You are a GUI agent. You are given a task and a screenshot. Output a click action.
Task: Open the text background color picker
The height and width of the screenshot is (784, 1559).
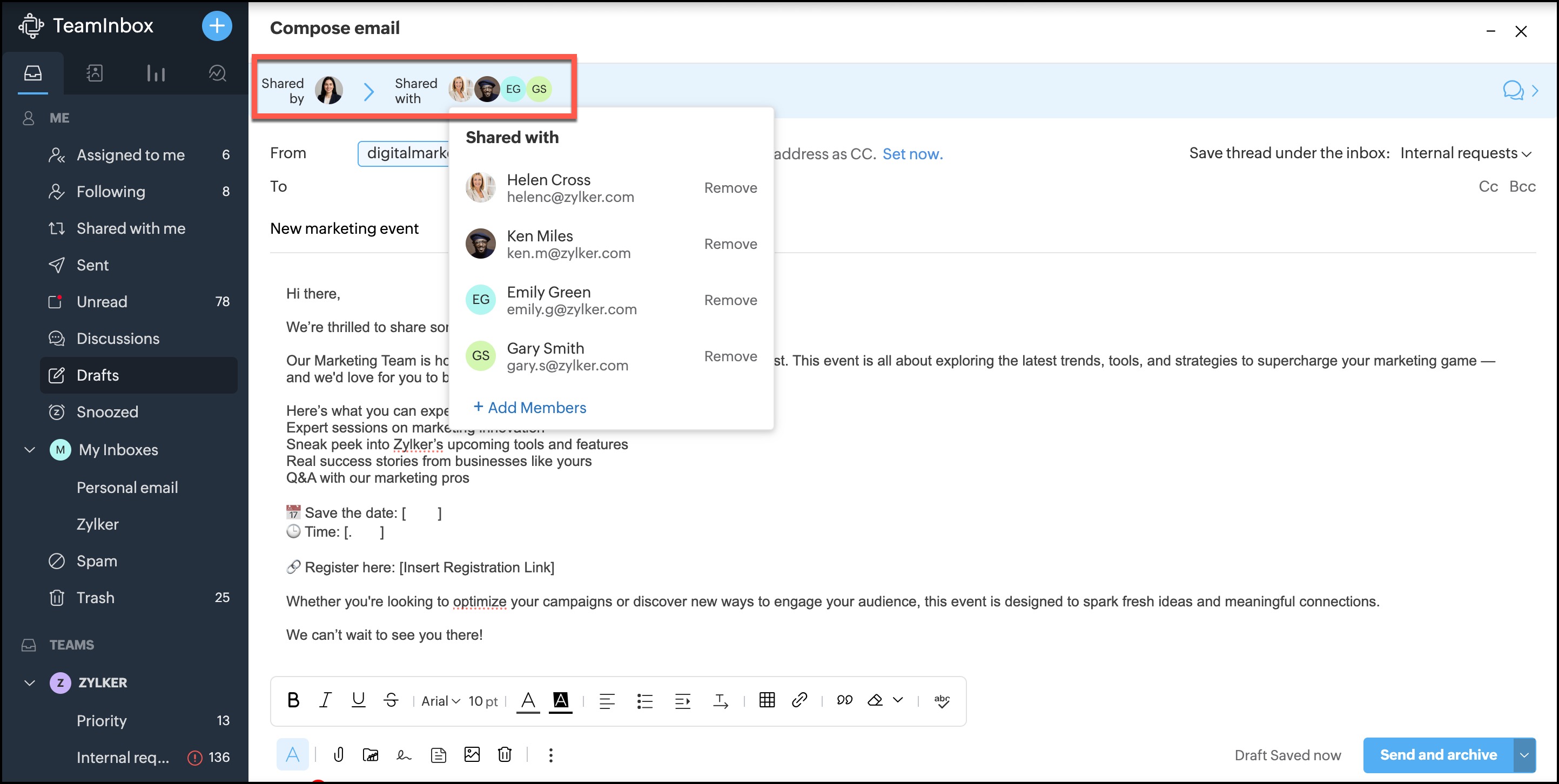click(560, 700)
